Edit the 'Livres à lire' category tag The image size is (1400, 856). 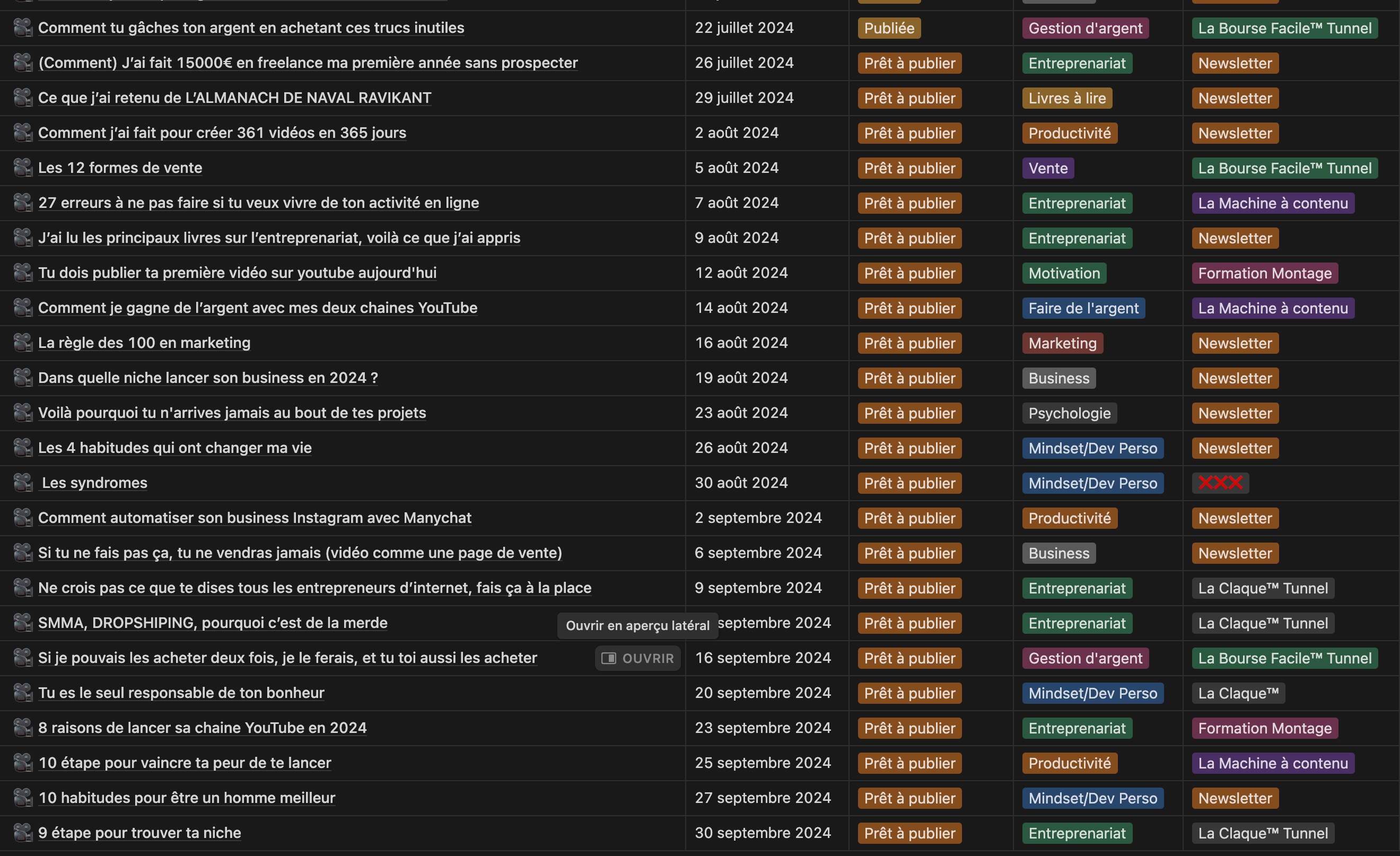point(1067,98)
